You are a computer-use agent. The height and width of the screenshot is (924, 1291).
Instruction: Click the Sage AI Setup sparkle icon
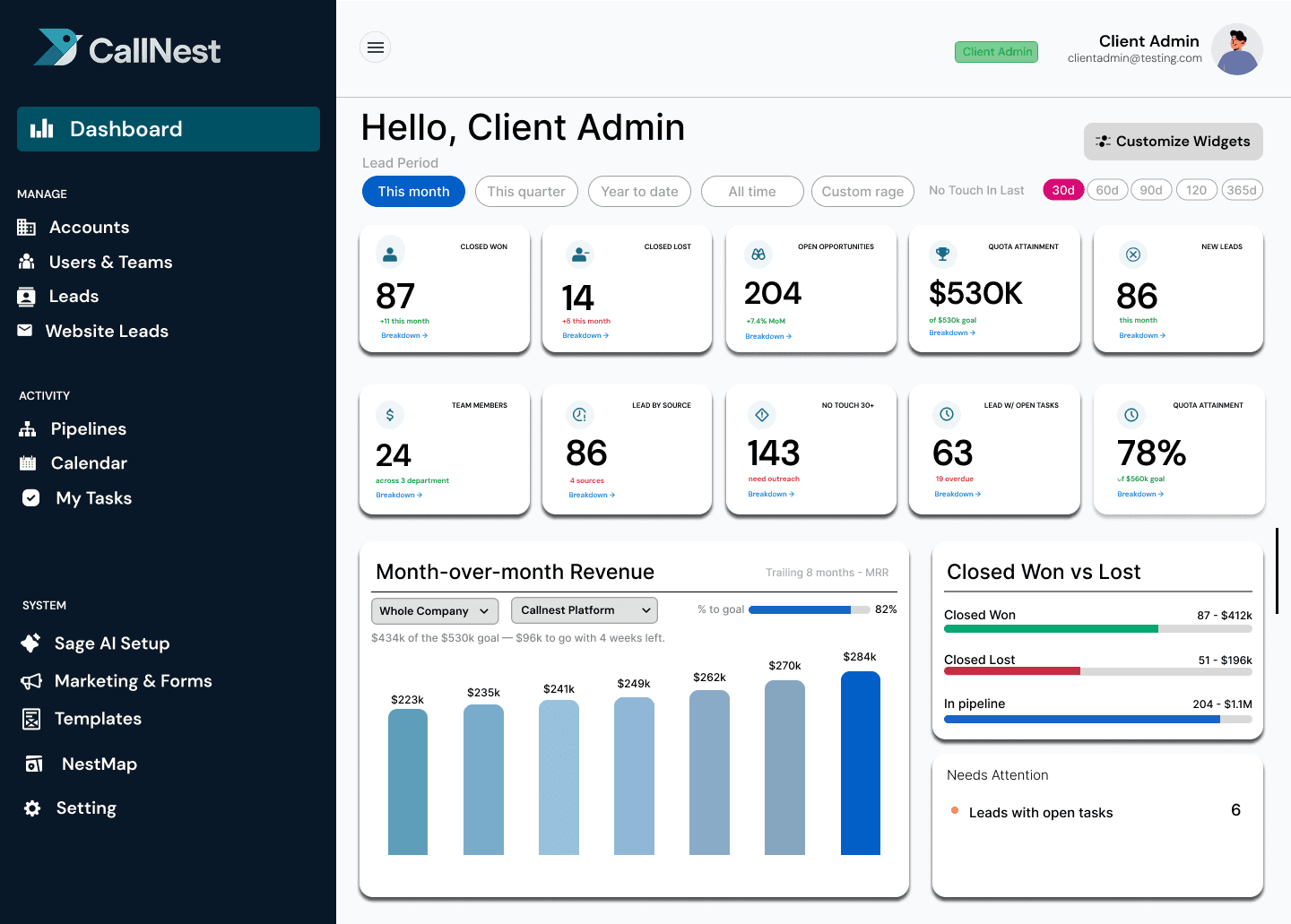click(30, 643)
